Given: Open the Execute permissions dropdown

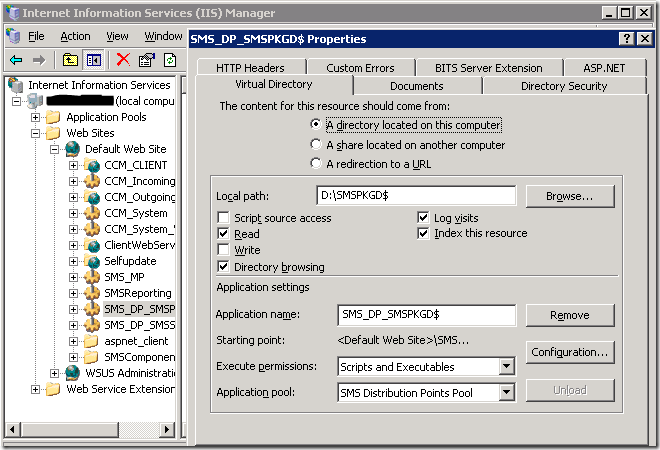Looking at the screenshot, I should (x=507, y=367).
